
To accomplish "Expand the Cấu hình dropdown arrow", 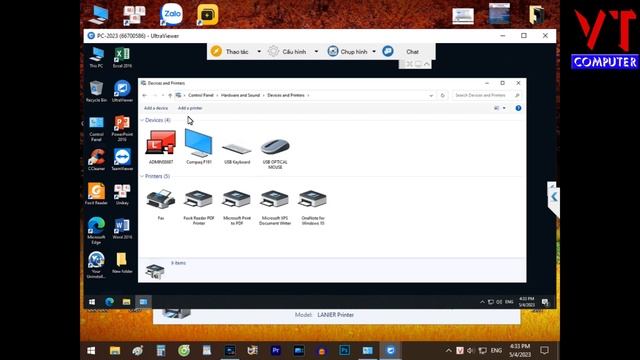I will click(316, 51).
